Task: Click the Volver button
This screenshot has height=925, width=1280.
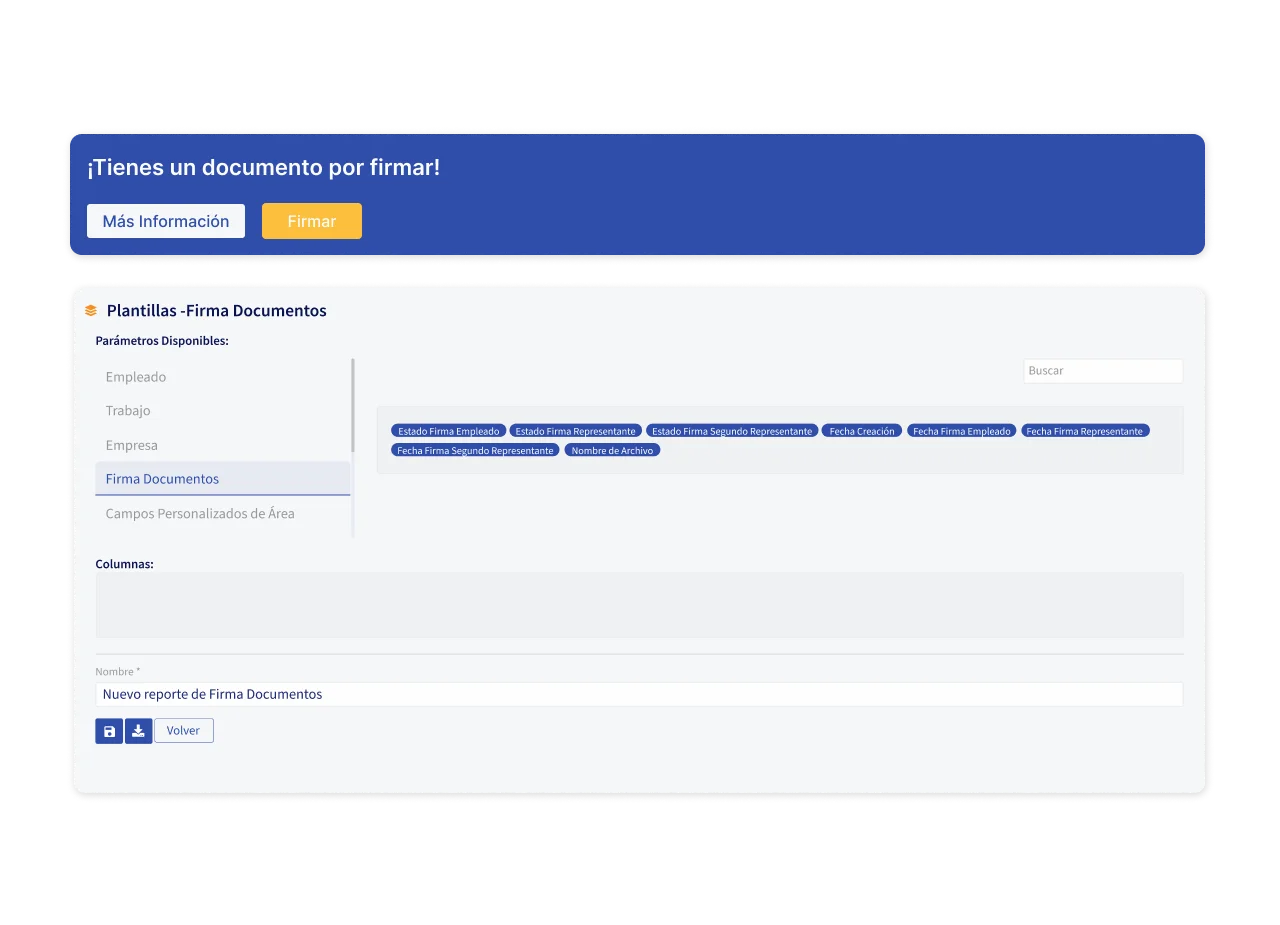Action: (184, 731)
